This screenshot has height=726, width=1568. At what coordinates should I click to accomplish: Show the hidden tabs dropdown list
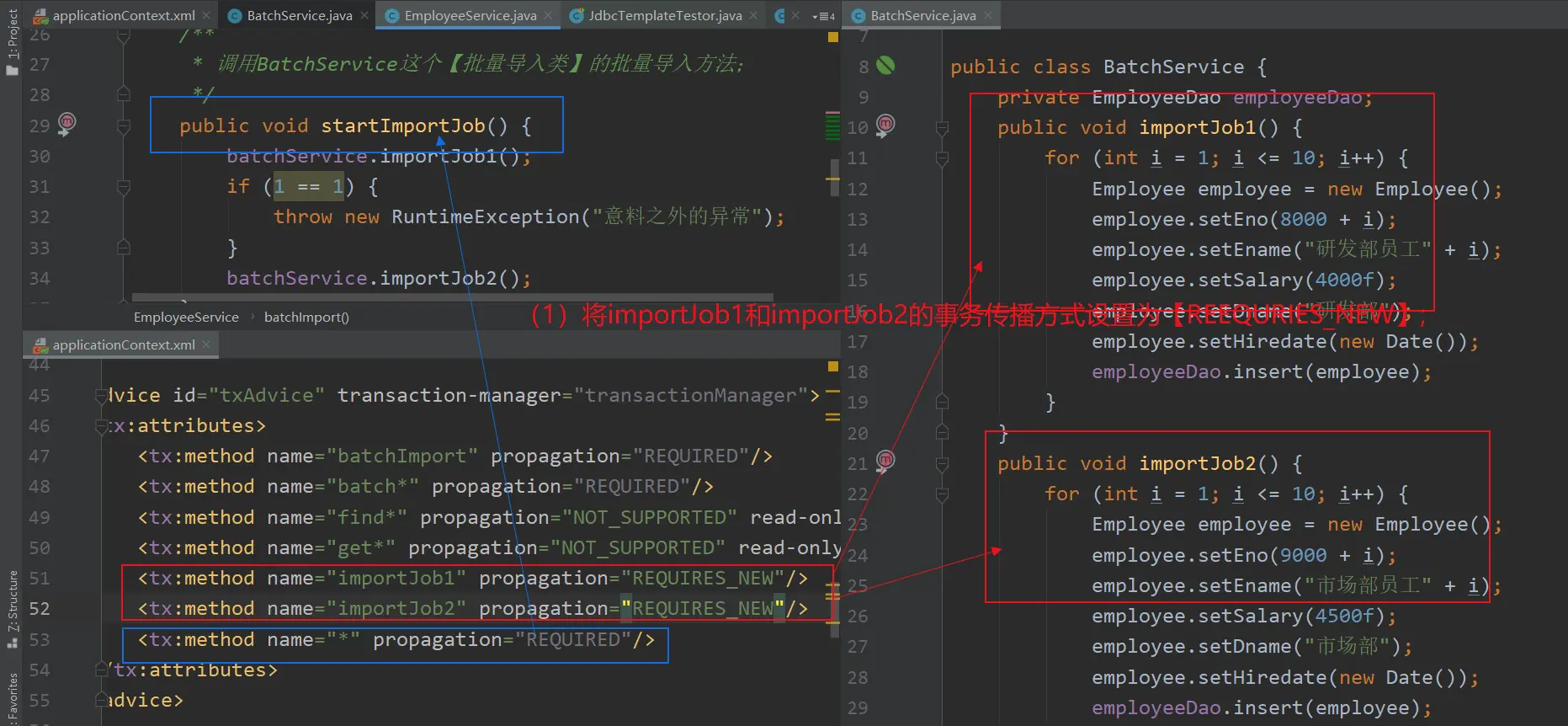click(x=823, y=16)
